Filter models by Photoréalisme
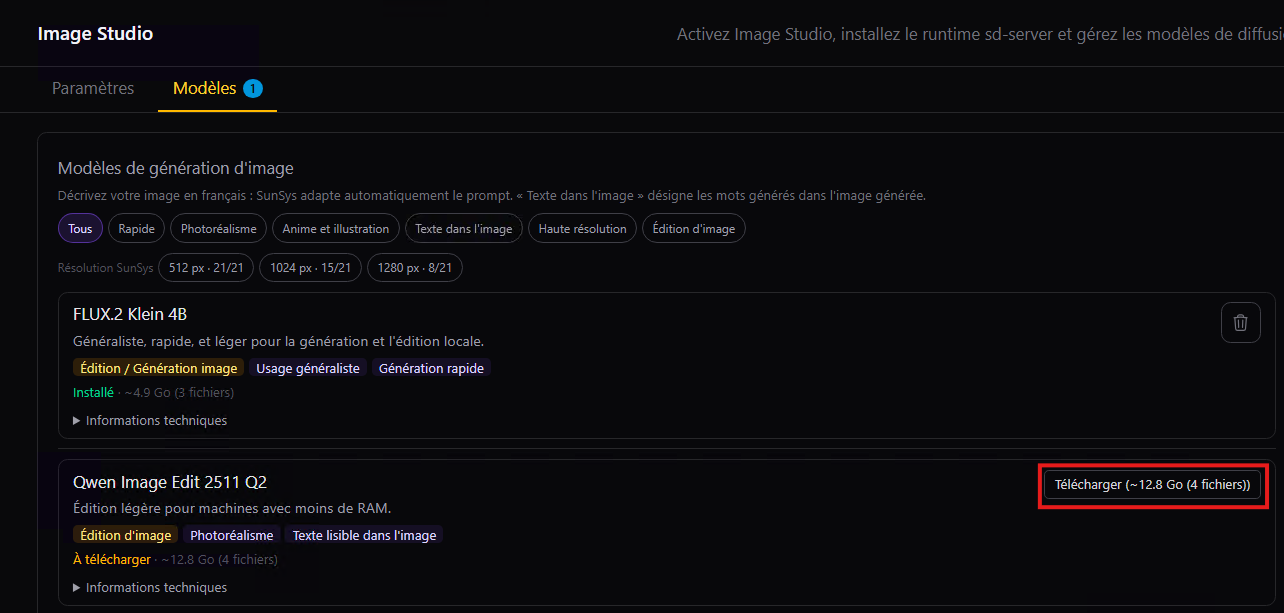This screenshot has height=613, width=1284. click(x=218, y=229)
